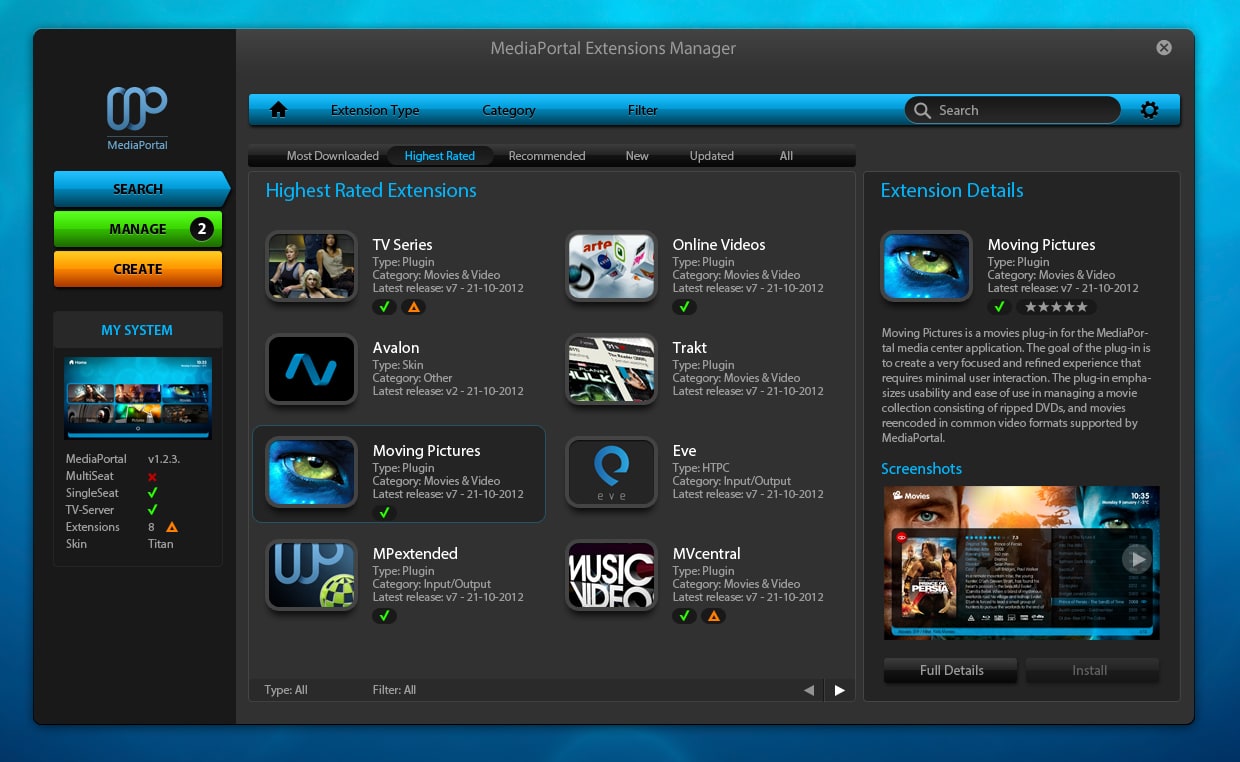Image resolution: width=1240 pixels, height=762 pixels.
Task: Go to next page arrow
Action: (839, 690)
